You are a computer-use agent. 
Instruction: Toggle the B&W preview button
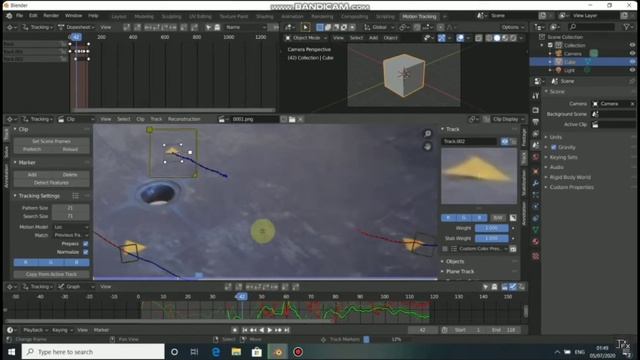coord(497,218)
